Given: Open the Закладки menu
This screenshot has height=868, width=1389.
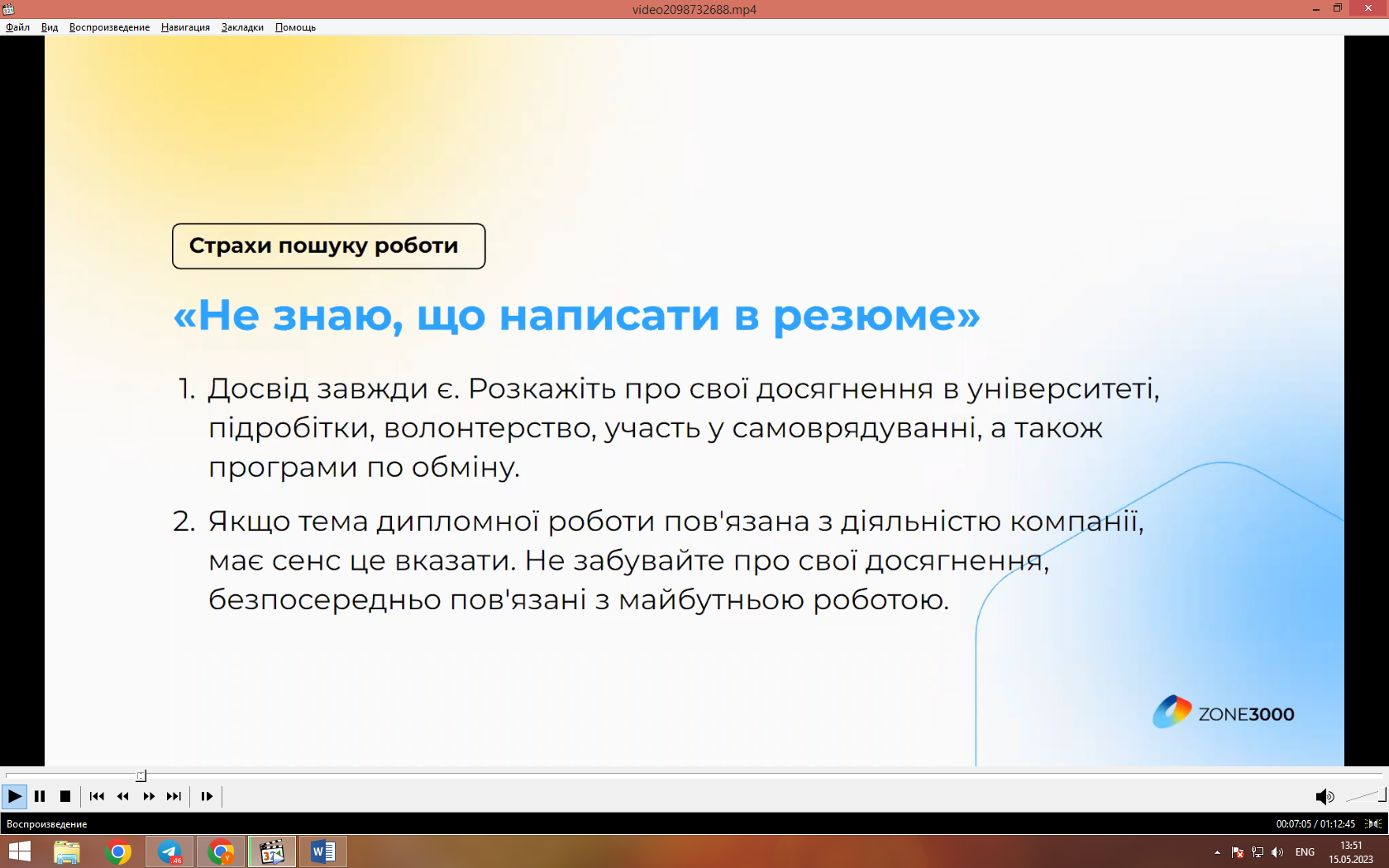Looking at the screenshot, I should 242,27.
